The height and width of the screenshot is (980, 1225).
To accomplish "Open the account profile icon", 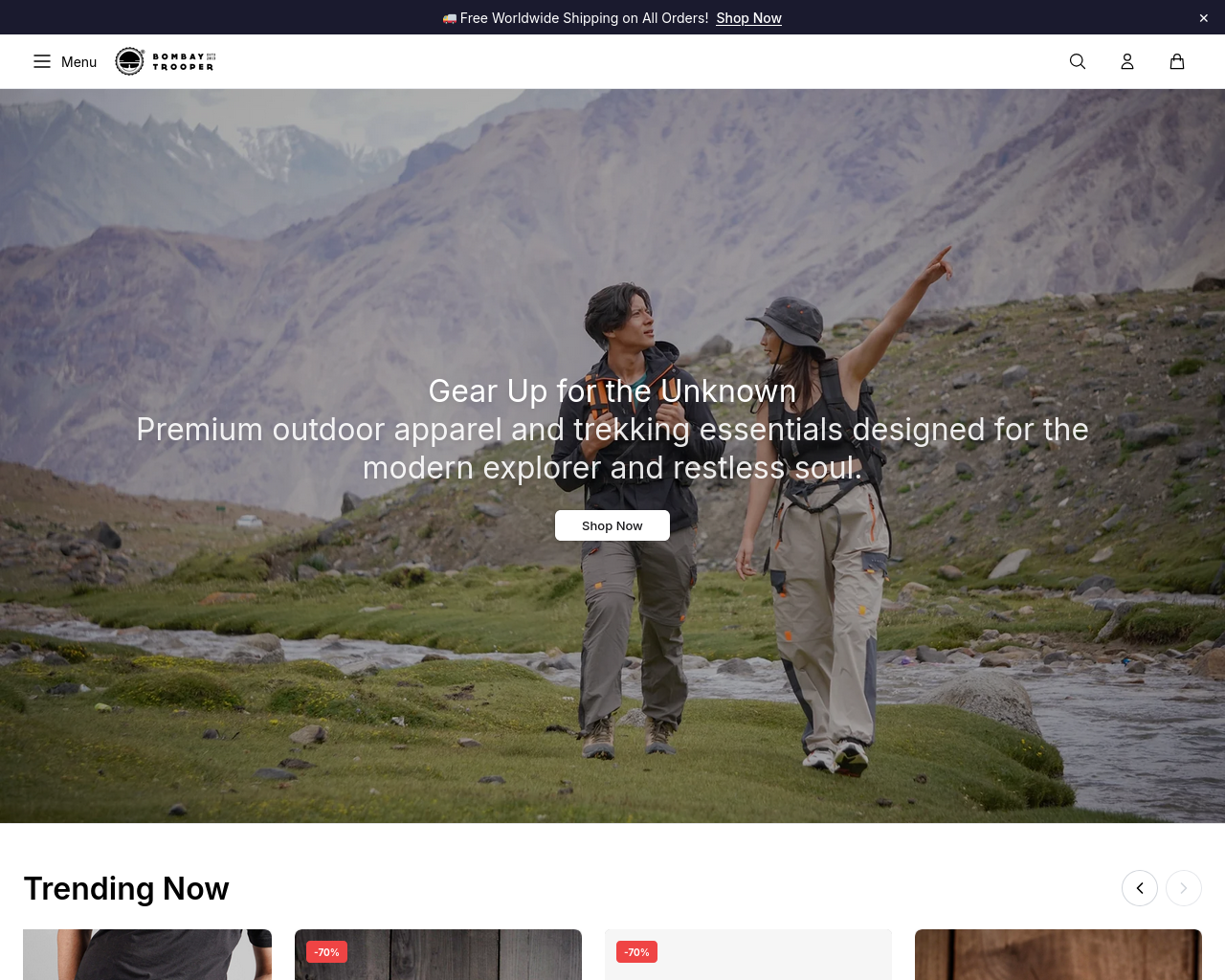I will [x=1127, y=61].
